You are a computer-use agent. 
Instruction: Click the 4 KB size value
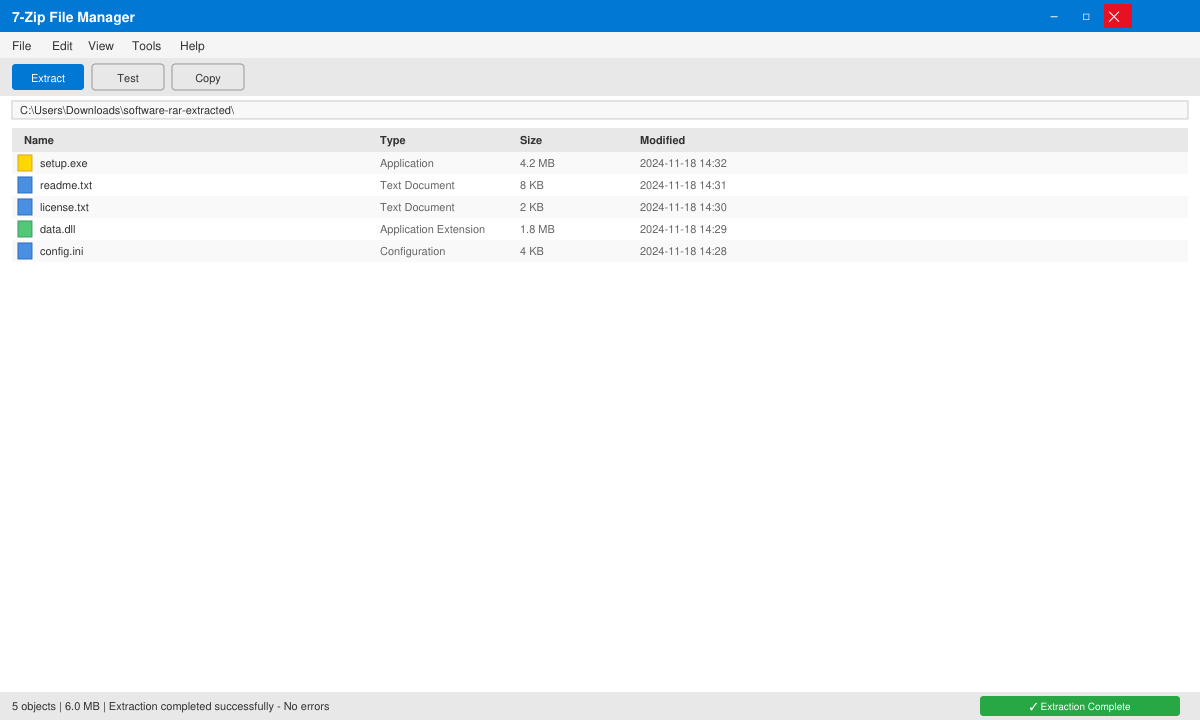532,251
